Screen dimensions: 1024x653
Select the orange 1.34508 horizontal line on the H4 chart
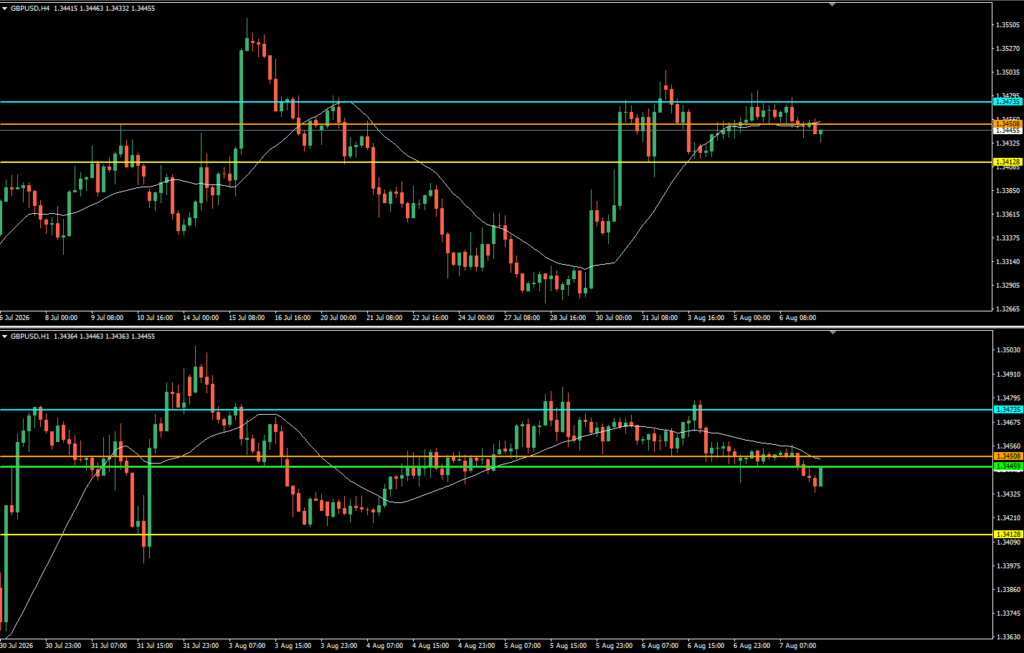[x=496, y=124]
